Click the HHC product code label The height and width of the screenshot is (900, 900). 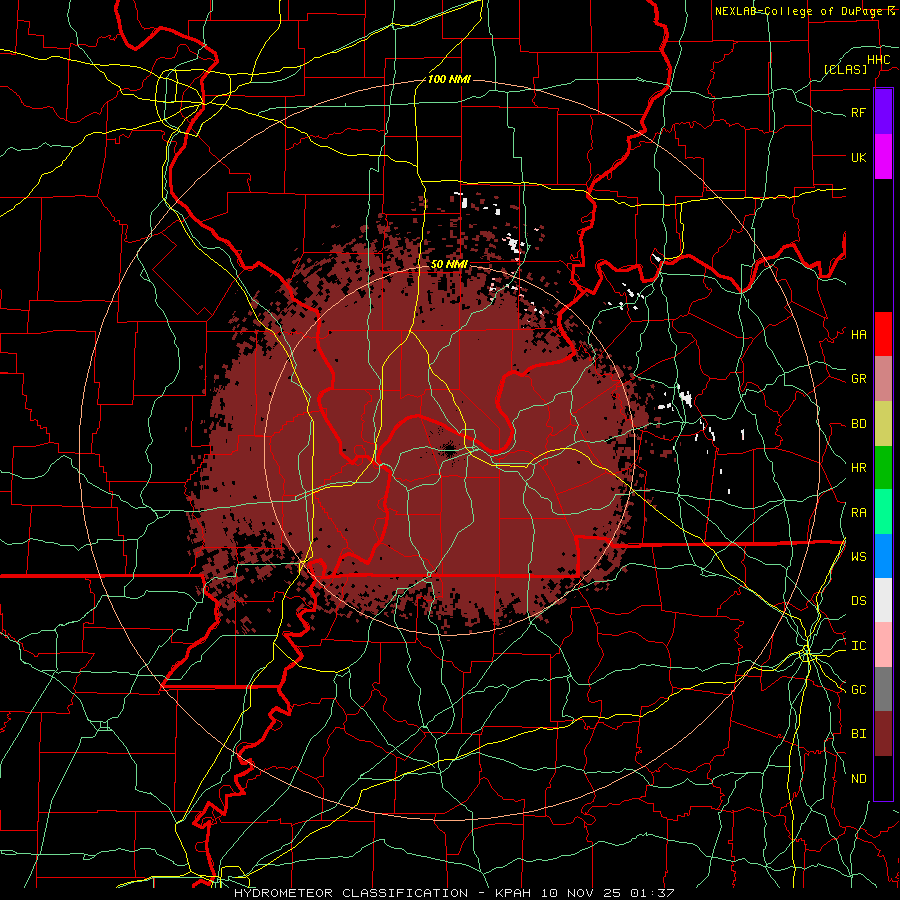click(878, 60)
